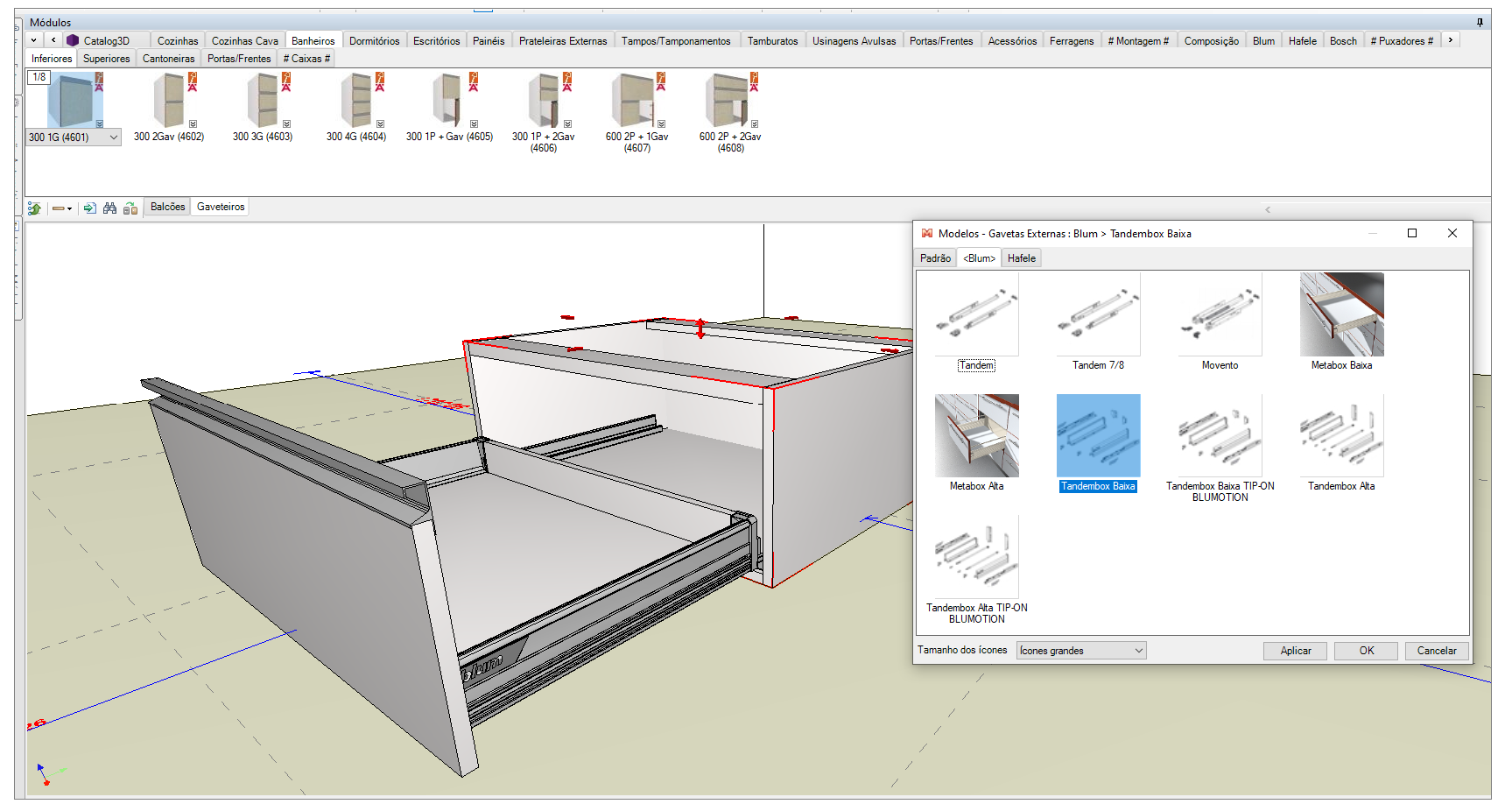Click the green tree refresh toolbar icon

[x=34, y=208]
